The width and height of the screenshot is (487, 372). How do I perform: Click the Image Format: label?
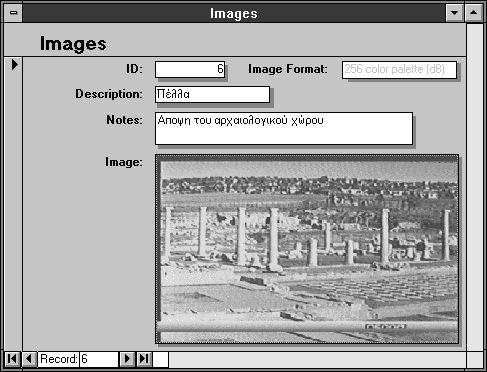[x=288, y=69]
